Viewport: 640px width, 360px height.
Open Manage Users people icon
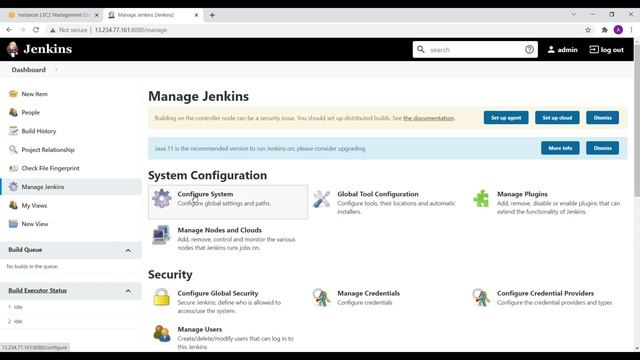[x=162, y=333]
